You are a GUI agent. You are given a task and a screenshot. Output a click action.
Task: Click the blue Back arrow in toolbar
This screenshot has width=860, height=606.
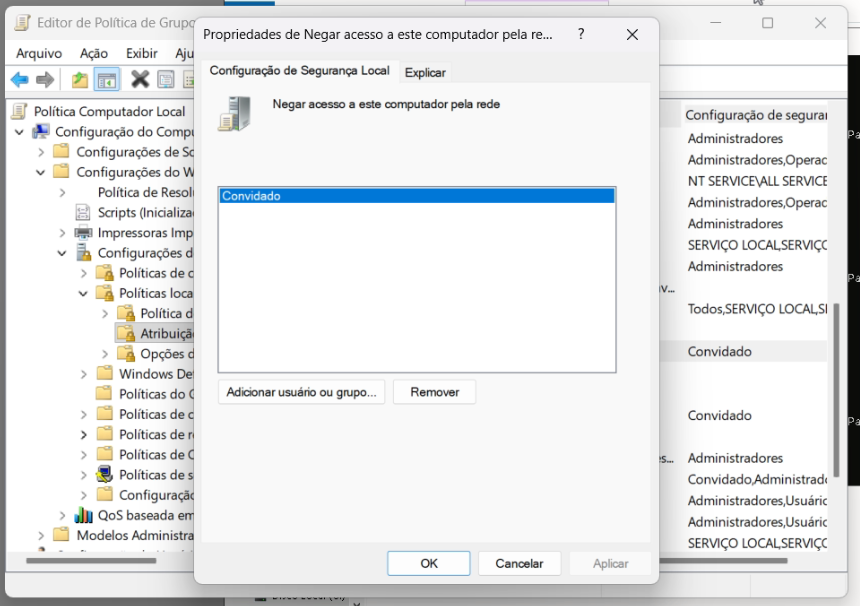[x=19, y=79]
